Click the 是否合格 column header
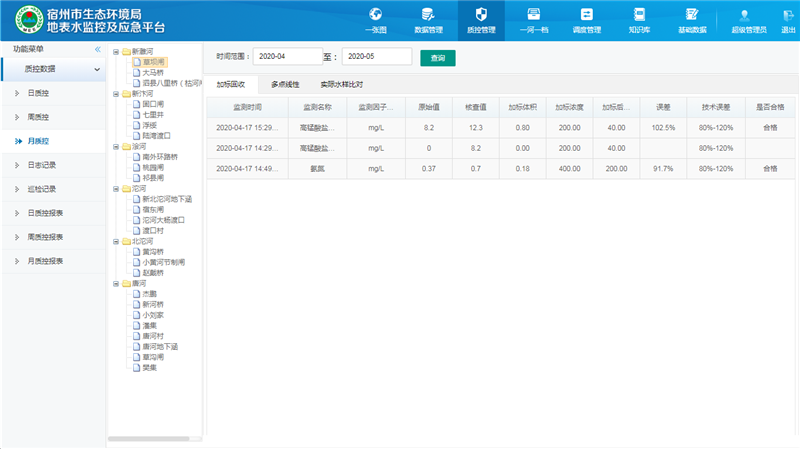The width and height of the screenshot is (800, 449). (770, 107)
